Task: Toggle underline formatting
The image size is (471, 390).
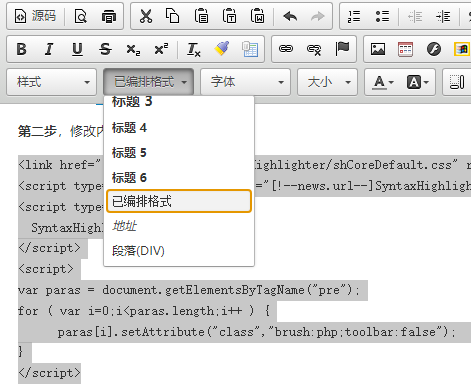Action: 77,49
